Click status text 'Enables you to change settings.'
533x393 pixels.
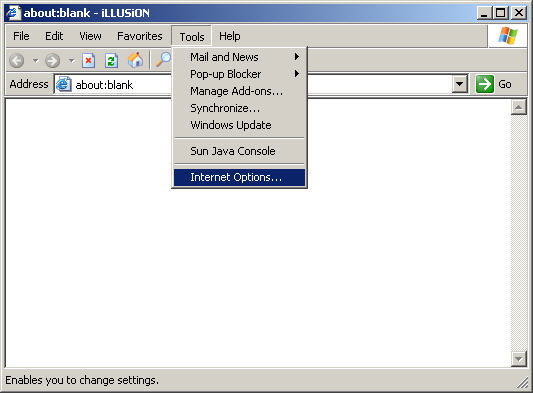pyautogui.click(x=82, y=380)
